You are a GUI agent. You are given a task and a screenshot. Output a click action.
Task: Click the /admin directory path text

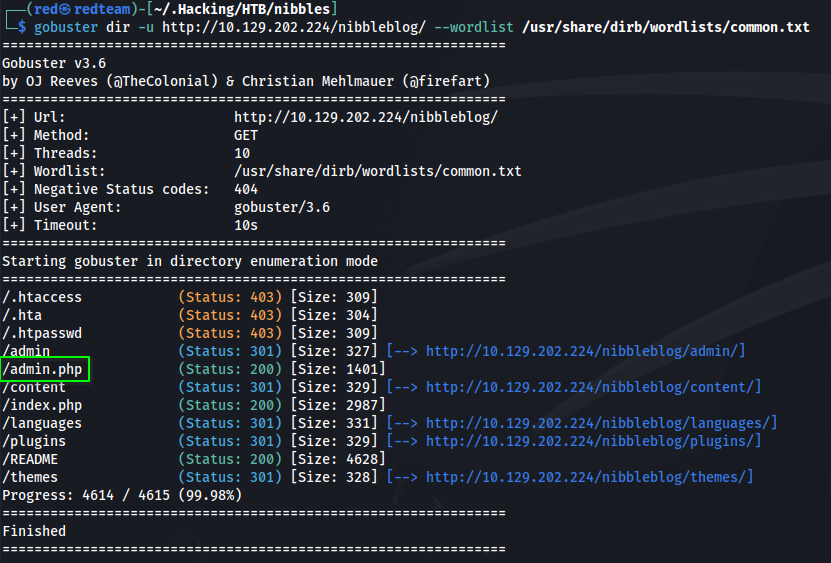click(x=26, y=351)
